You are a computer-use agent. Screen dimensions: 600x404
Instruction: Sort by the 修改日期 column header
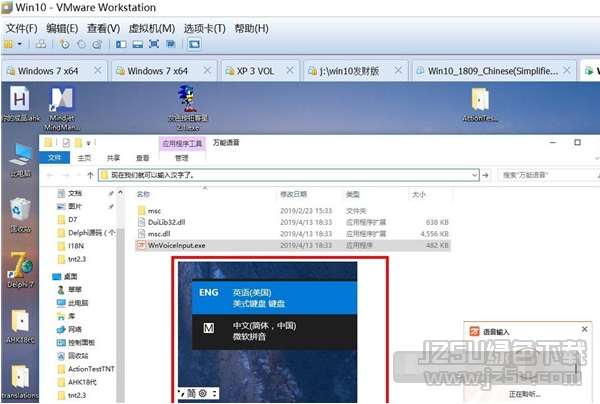293,194
